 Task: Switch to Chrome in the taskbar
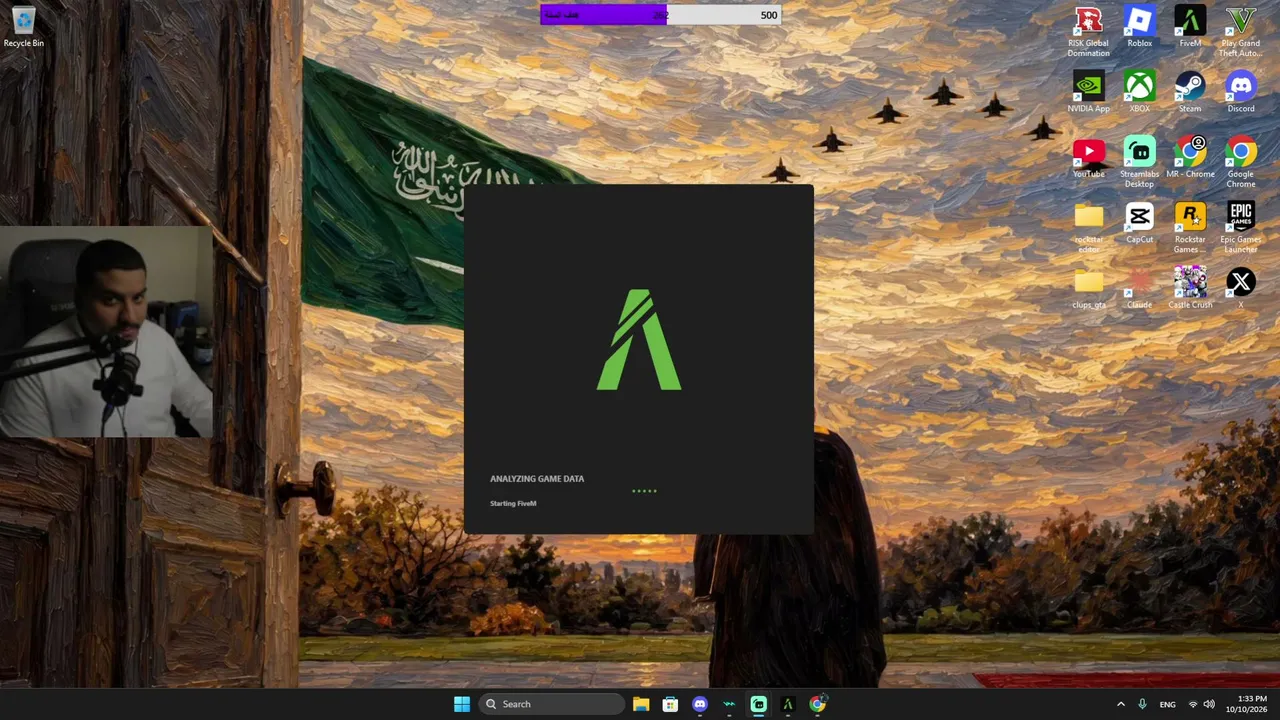[817, 704]
